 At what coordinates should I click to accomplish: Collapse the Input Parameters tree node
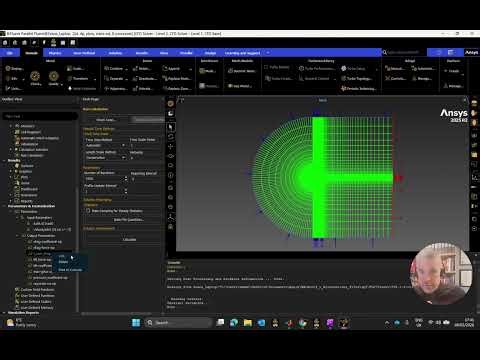(x=17, y=218)
